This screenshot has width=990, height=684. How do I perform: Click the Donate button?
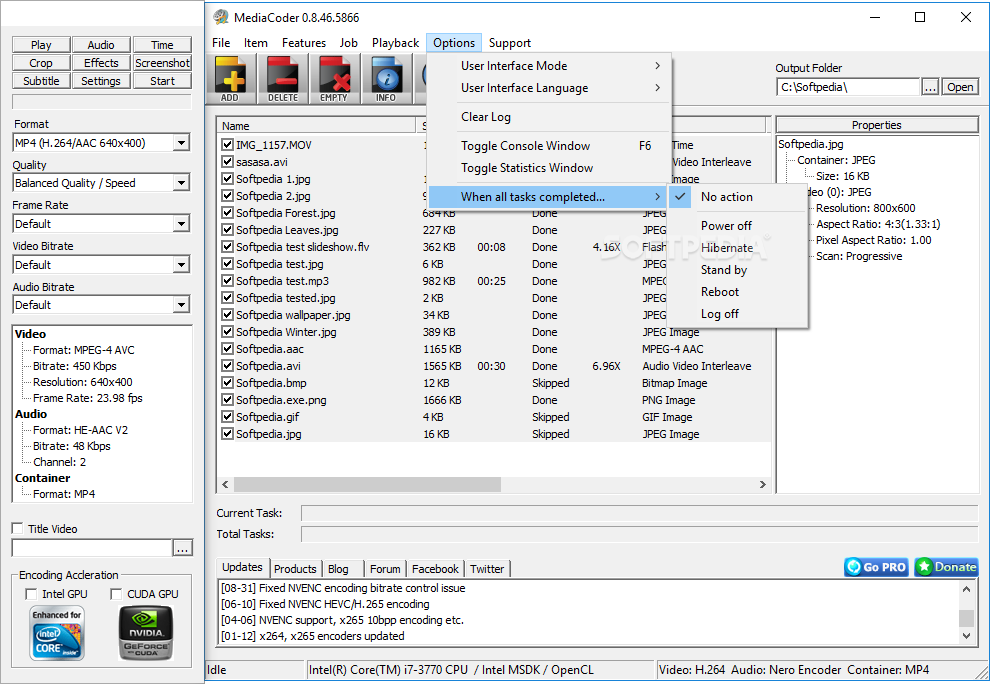946,567
